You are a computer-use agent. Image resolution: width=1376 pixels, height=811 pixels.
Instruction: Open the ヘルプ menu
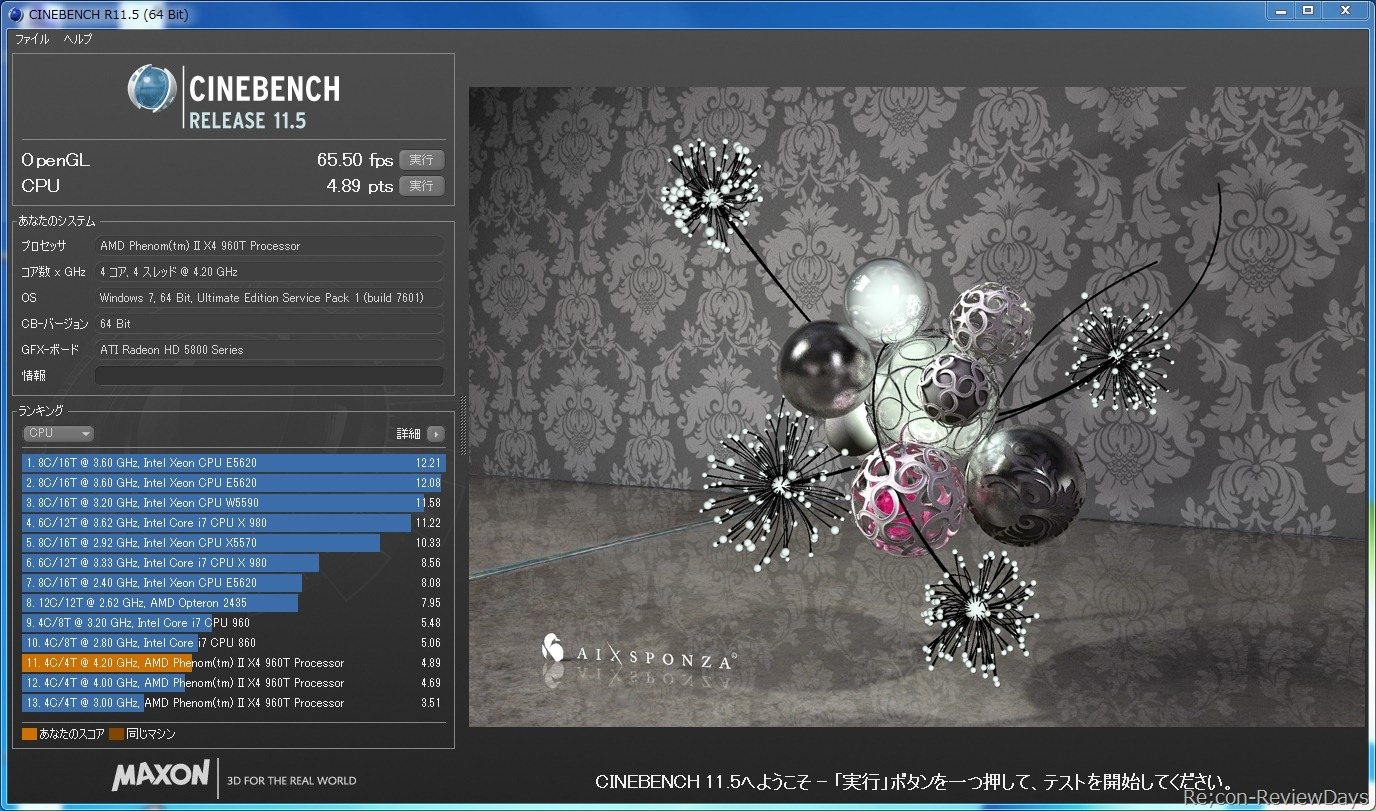(x=78, y=39)
